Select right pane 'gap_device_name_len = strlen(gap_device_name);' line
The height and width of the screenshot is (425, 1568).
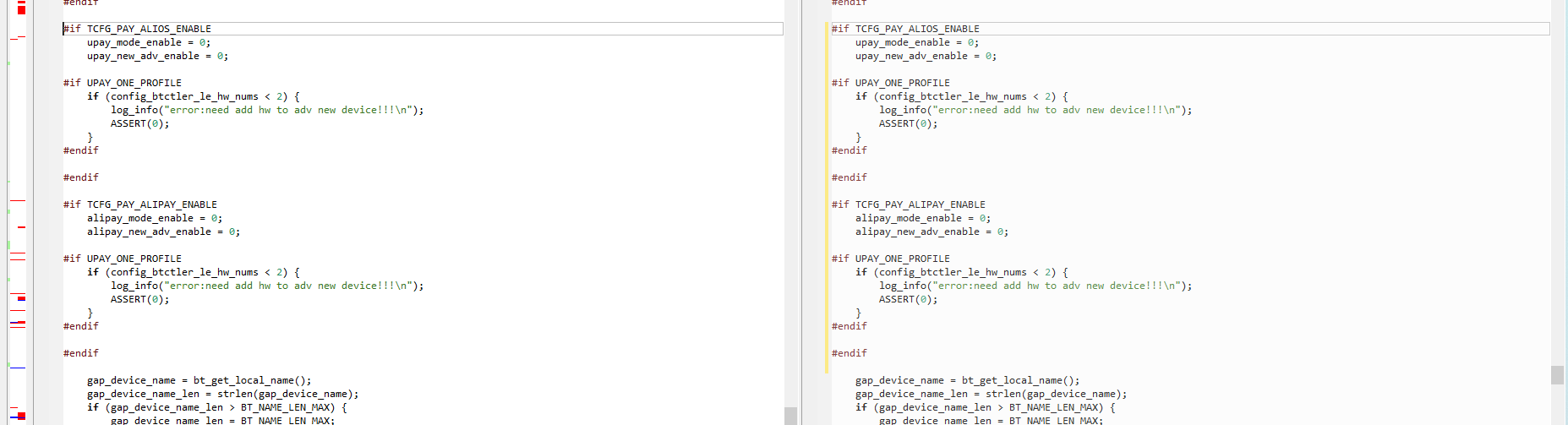[x=992, y=394]
